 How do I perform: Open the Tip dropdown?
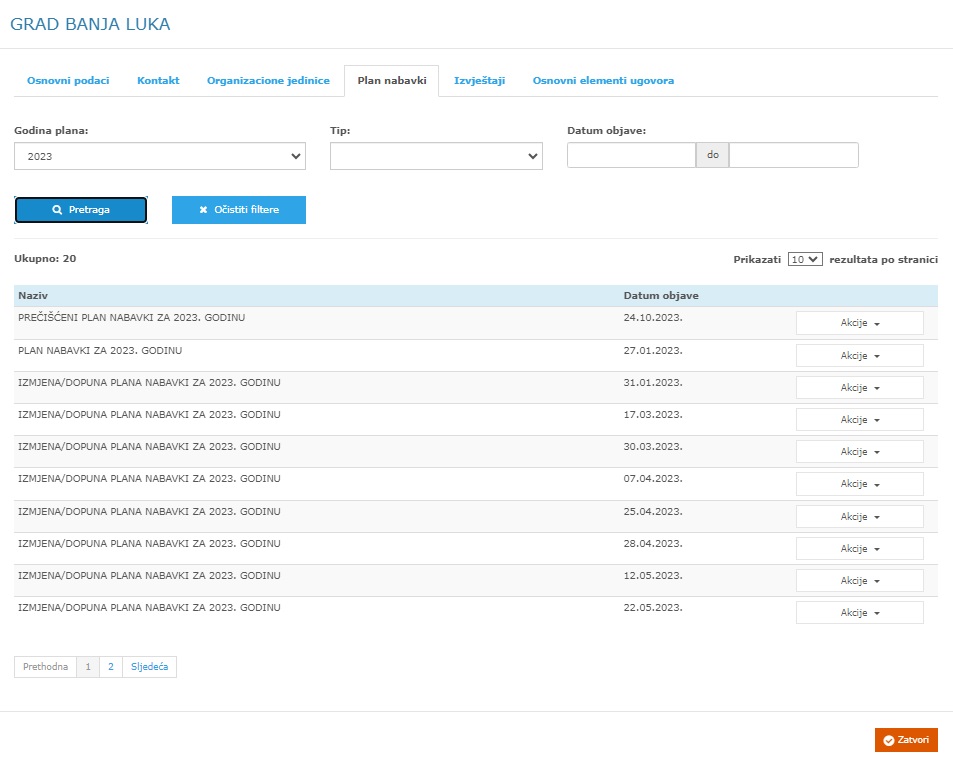point(436,156)
